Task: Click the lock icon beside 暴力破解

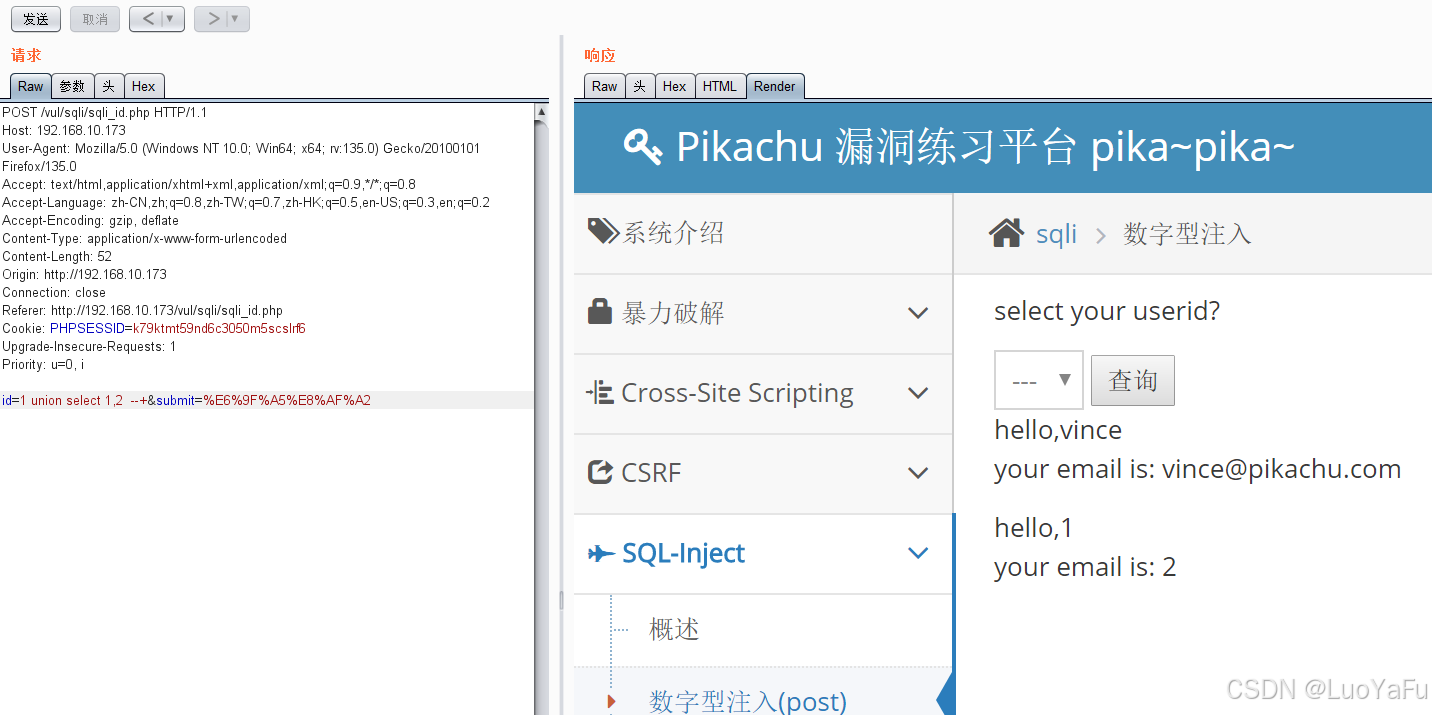Action: pyautogui.click(x=600, y=312)
